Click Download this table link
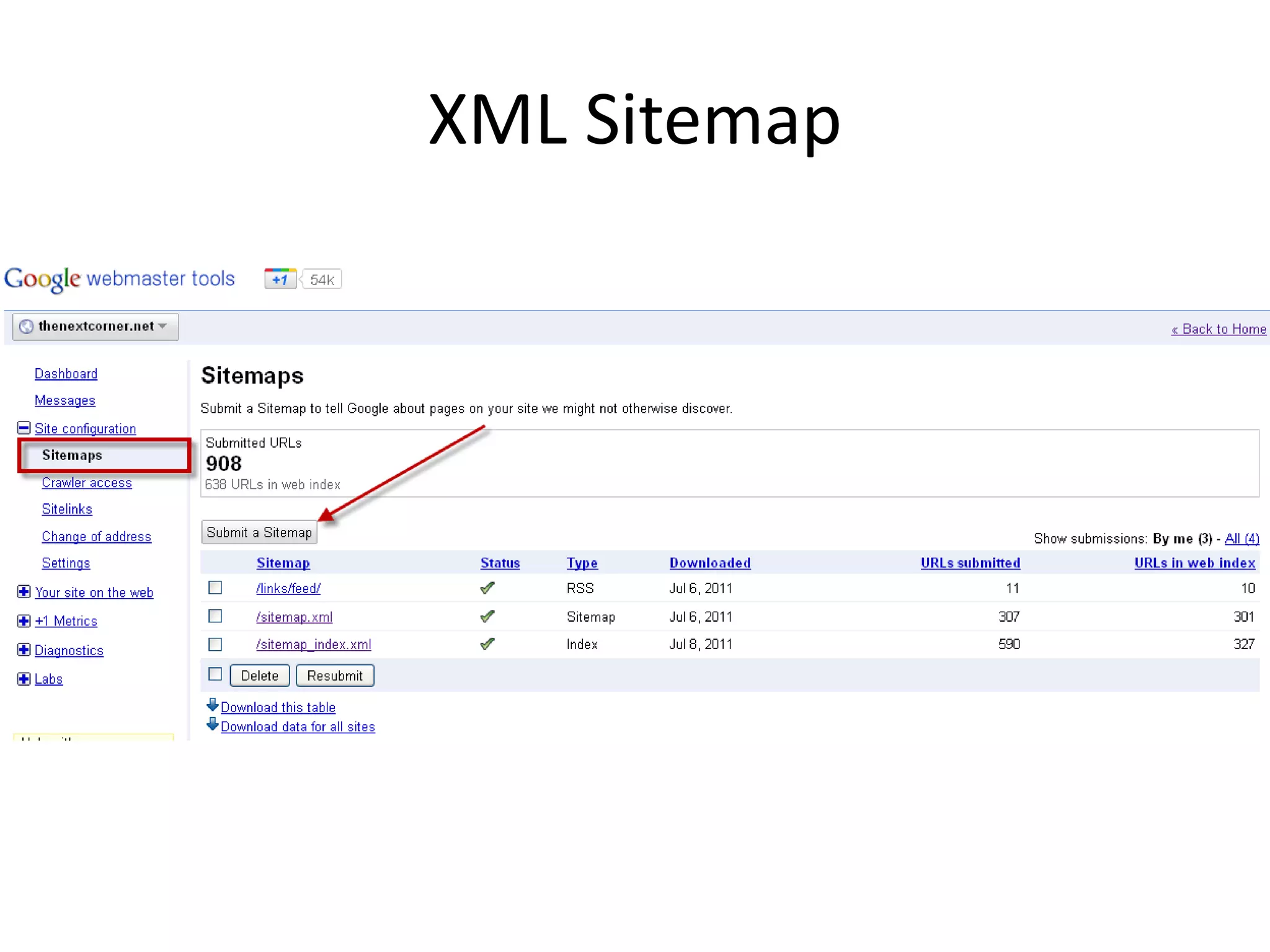 [x=278, y=708]
